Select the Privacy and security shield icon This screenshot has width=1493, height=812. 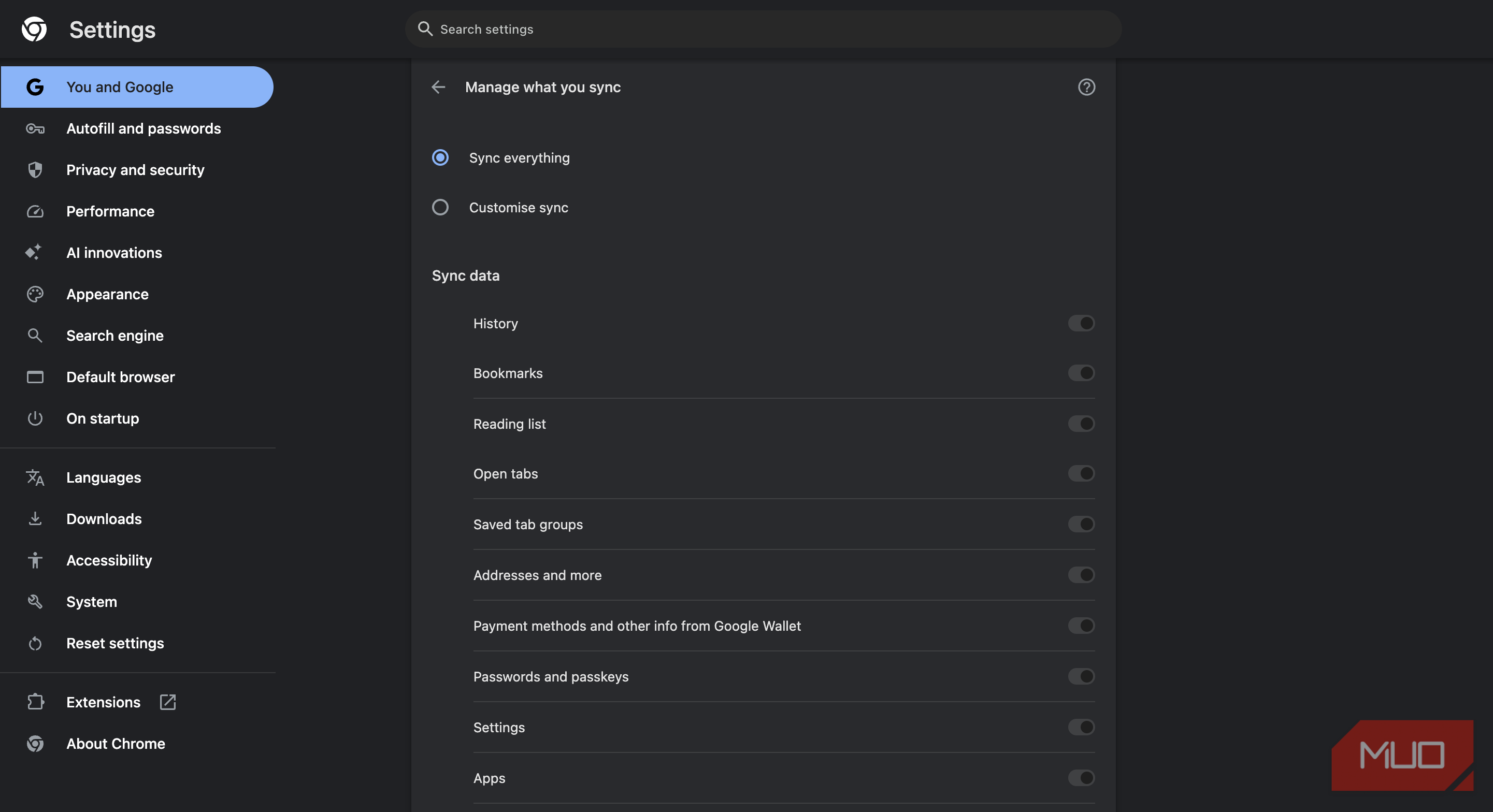pos(34,170)
